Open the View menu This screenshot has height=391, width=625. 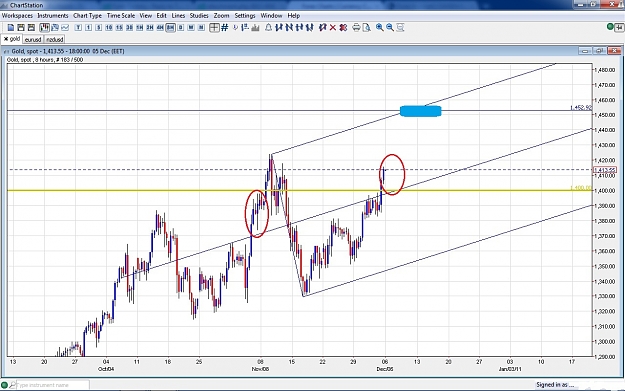[x=145, y=16]
